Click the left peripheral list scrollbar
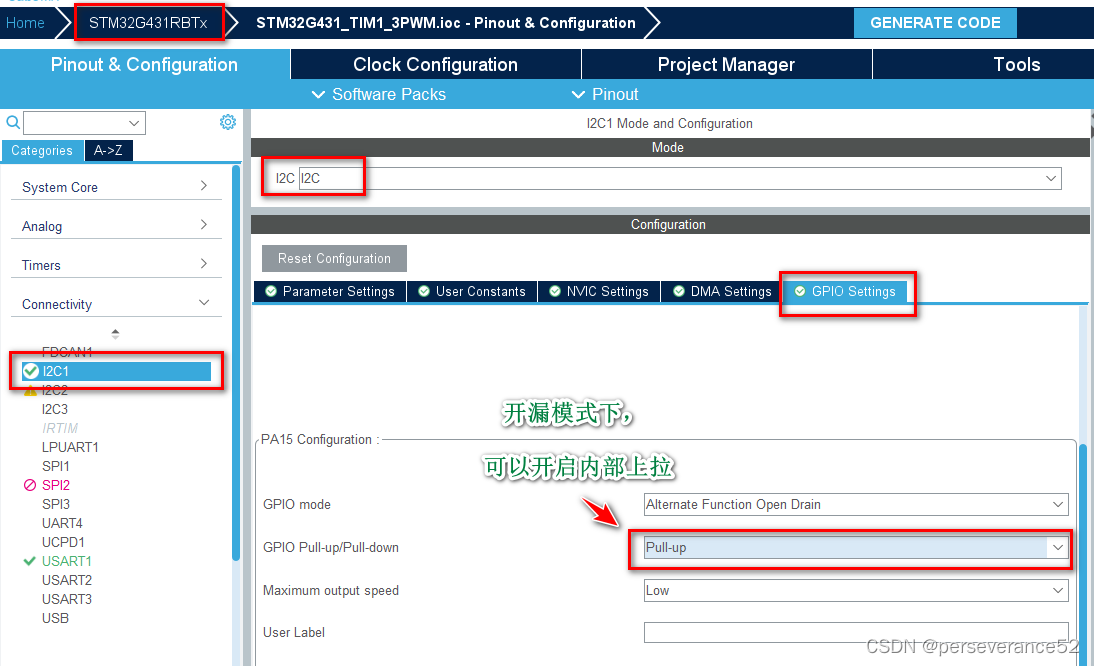Viewport: 1094px width, 666px height. click(236, 363)
